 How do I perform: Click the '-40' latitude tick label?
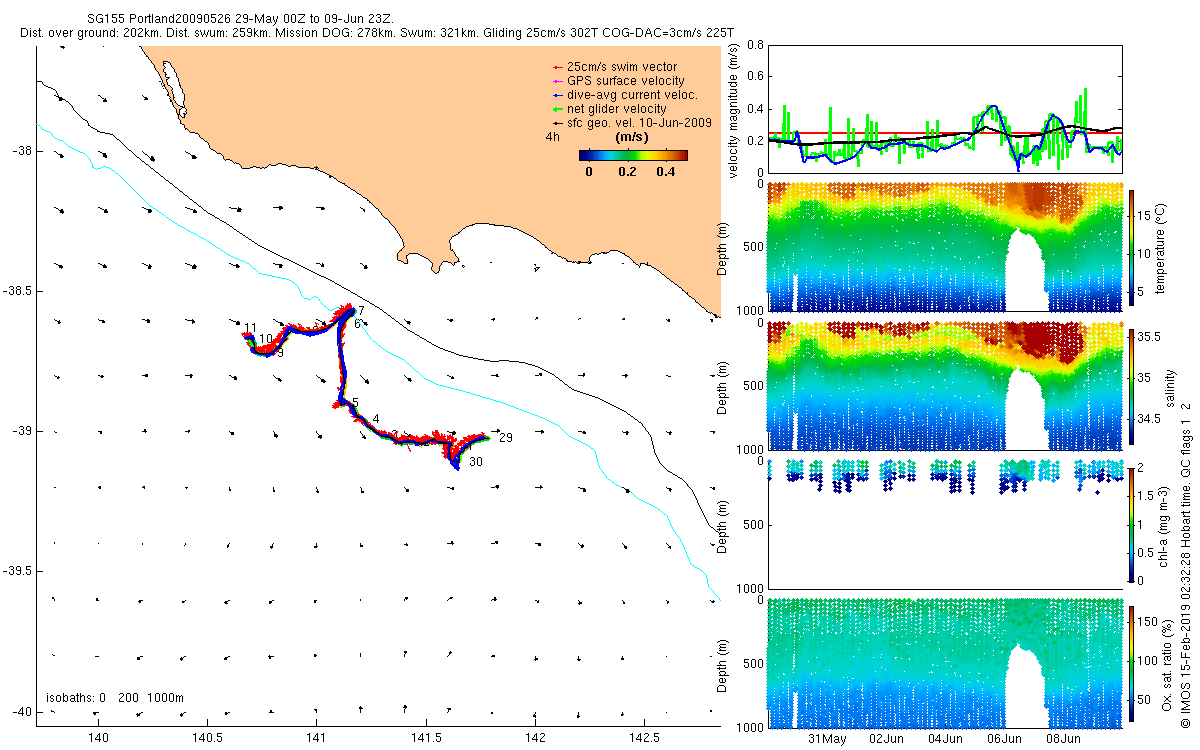pyautogui.click(x=22, y=711)
